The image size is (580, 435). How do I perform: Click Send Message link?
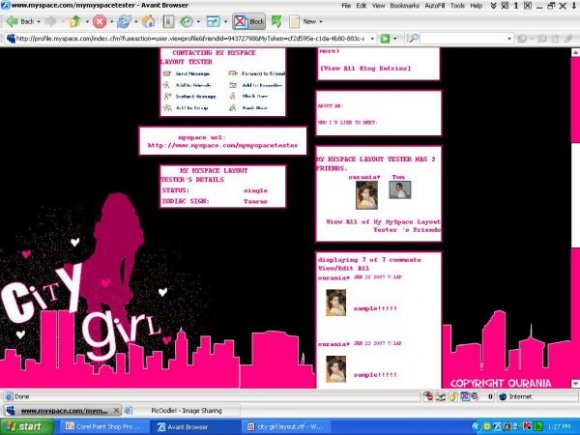(192, 74)
